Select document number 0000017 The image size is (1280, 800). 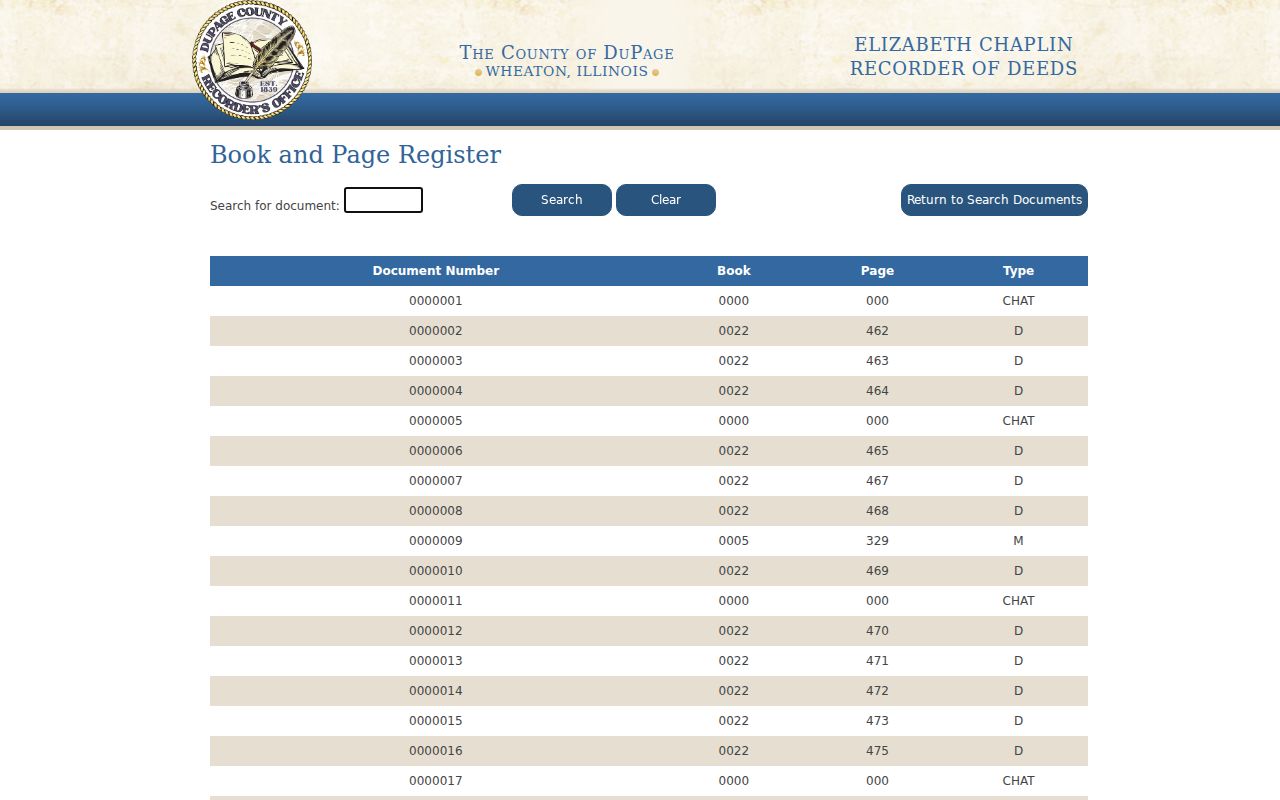436,781
